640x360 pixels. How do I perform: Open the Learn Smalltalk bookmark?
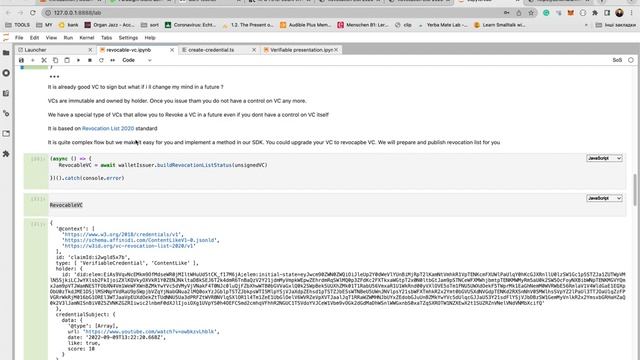pos(499,25)
